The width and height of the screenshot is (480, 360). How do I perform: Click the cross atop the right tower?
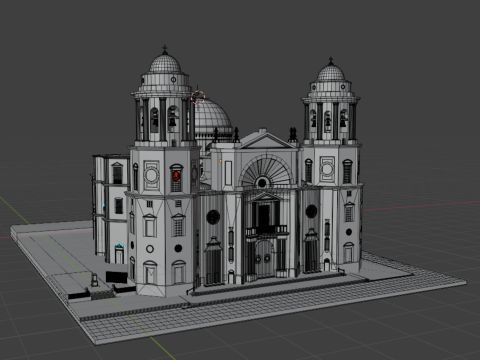coord(331,61)
